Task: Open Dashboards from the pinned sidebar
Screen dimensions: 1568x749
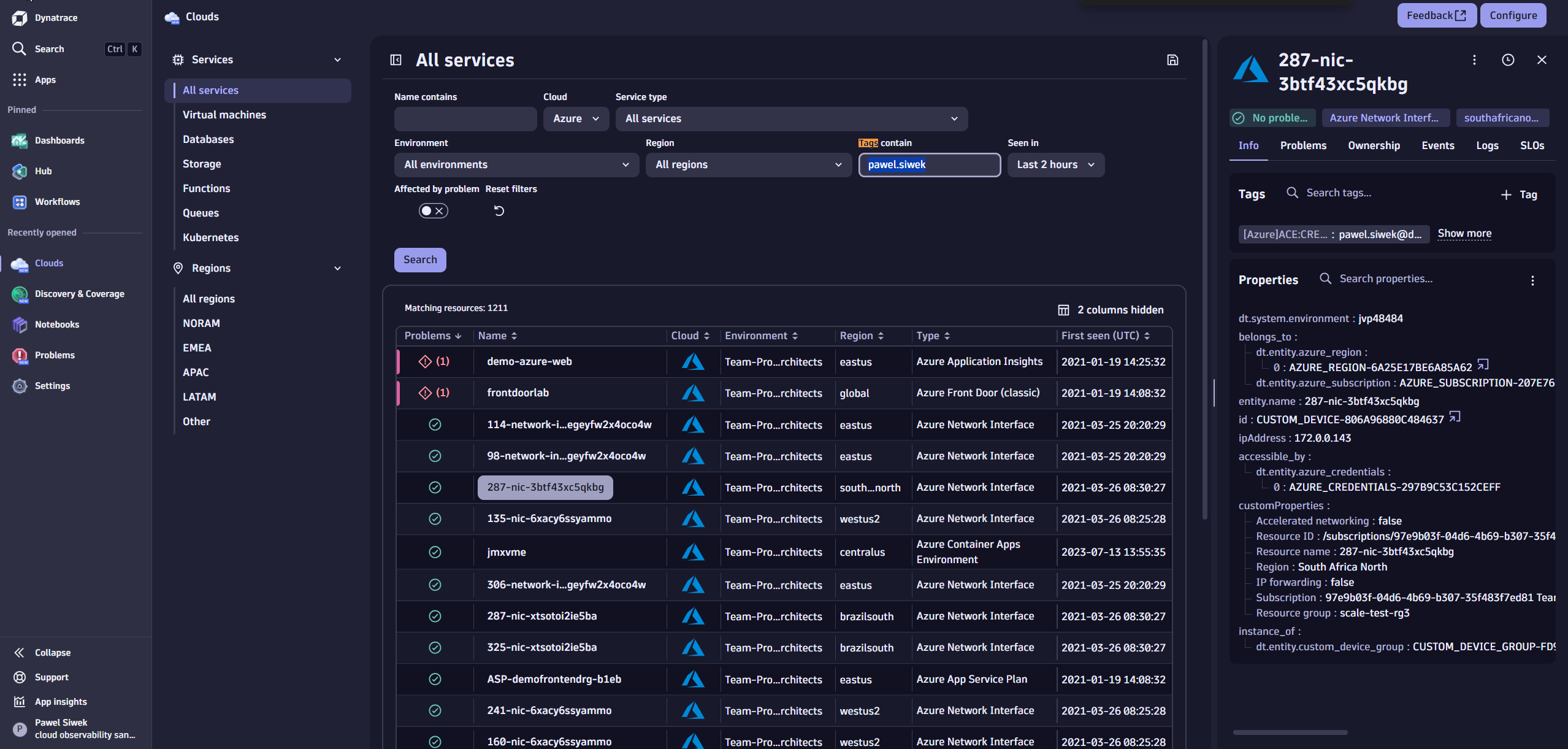Action: coord(59,140)
